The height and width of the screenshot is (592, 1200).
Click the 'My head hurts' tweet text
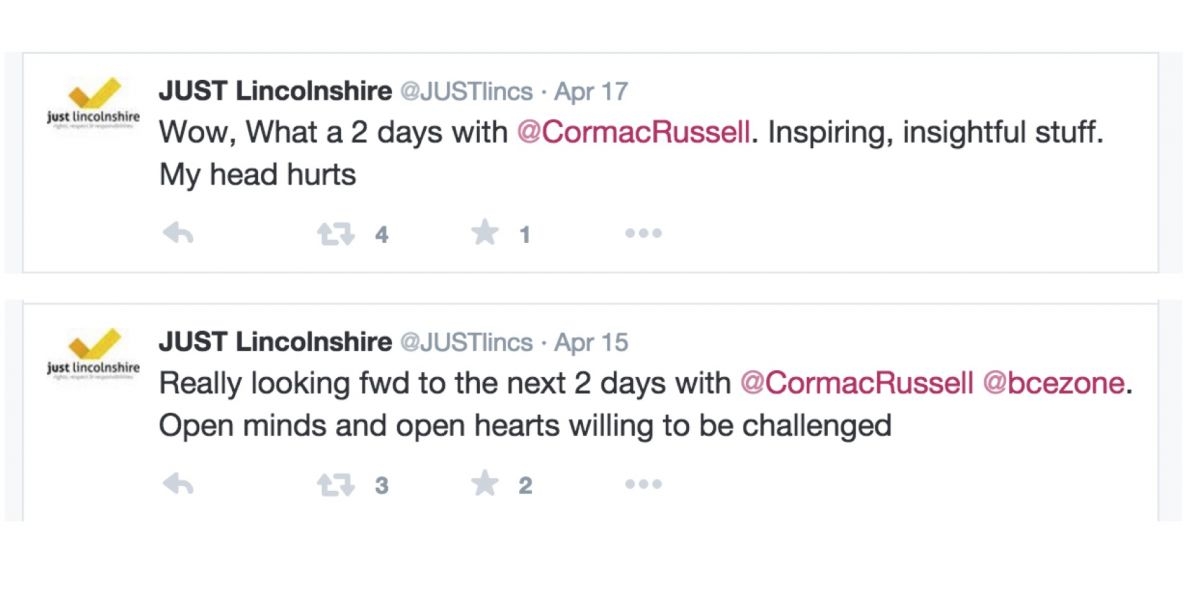(x=257, y=175)
